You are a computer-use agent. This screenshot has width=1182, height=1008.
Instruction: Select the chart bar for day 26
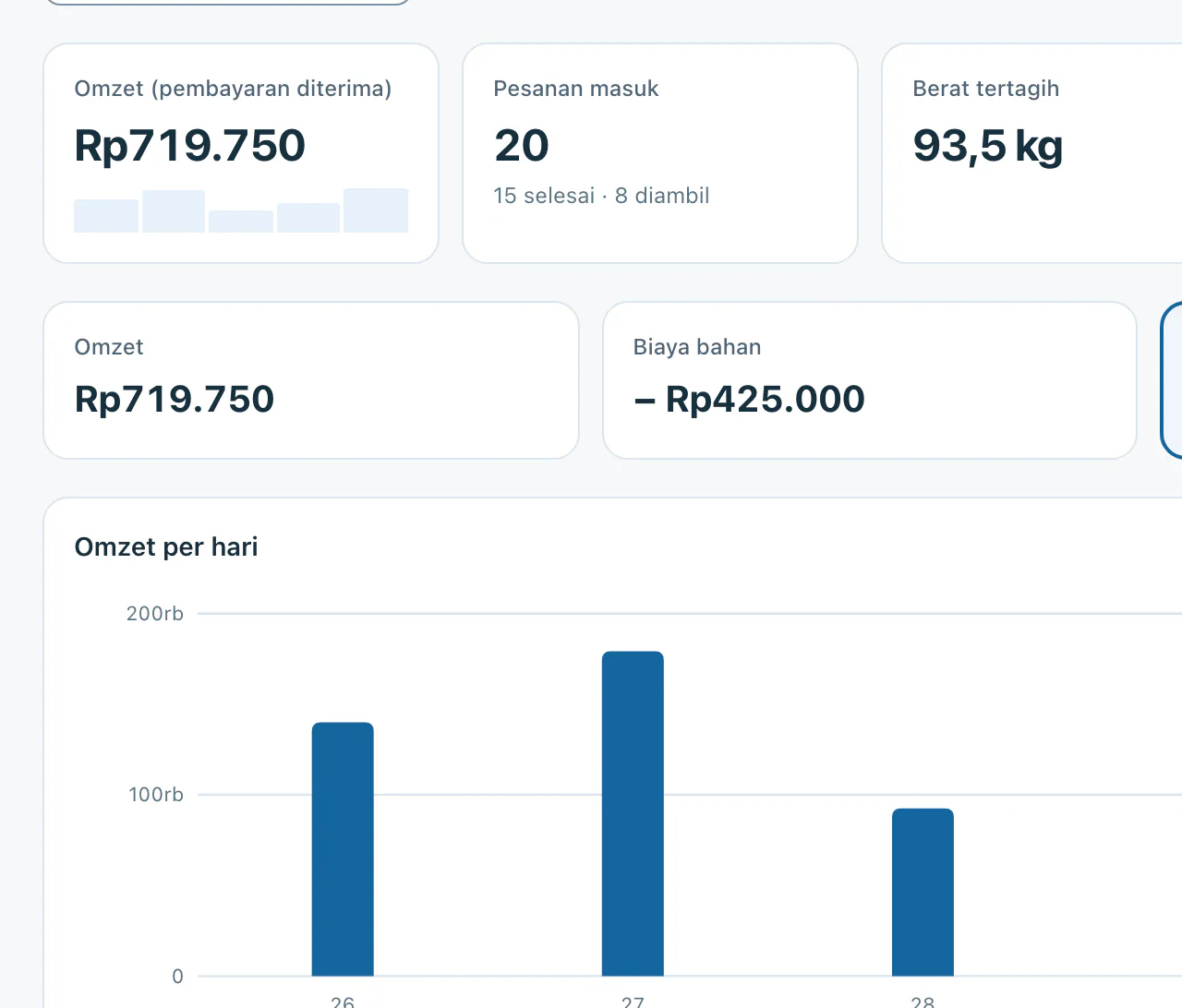[343, 849]
